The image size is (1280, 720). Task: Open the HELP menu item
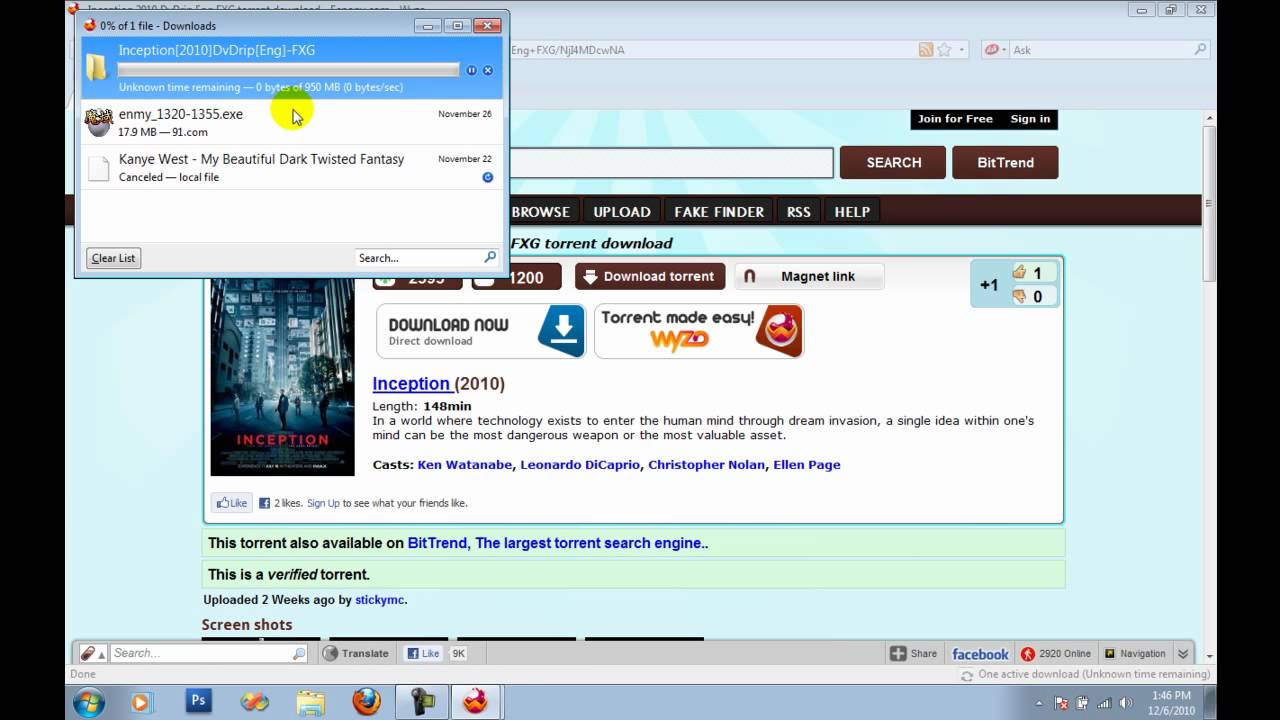(852, 211)
